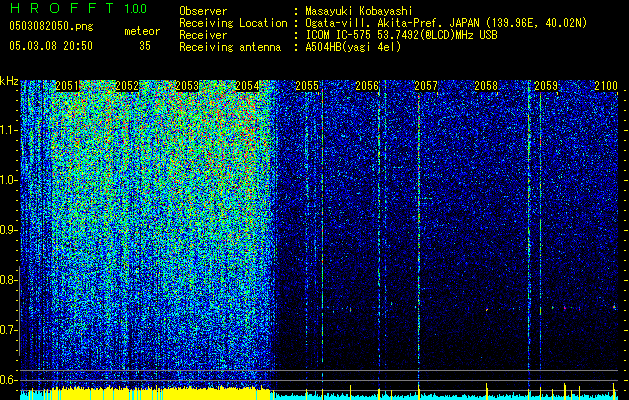Click the 2054 time marker
Image resolution: width=629 pixels, height=400 pixels.
point(247,86)
